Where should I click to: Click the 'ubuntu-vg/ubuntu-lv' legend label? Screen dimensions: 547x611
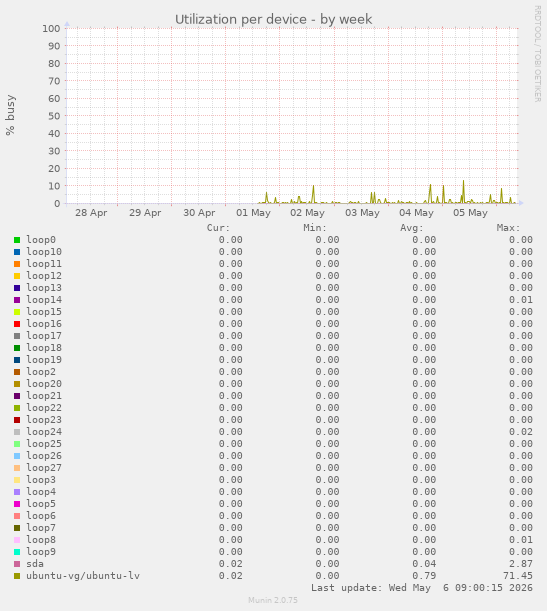[x=83, y=576]
